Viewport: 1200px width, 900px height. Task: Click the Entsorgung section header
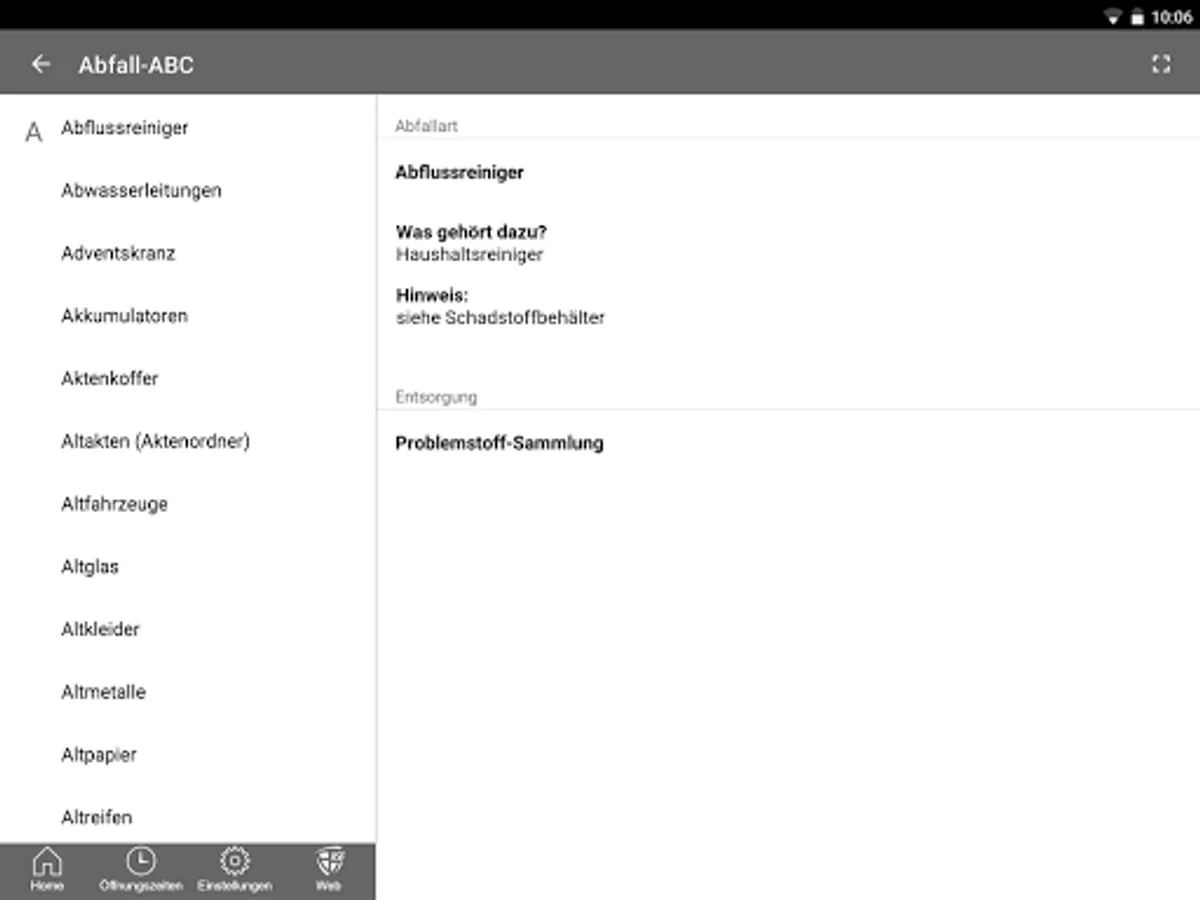point(436,397)
